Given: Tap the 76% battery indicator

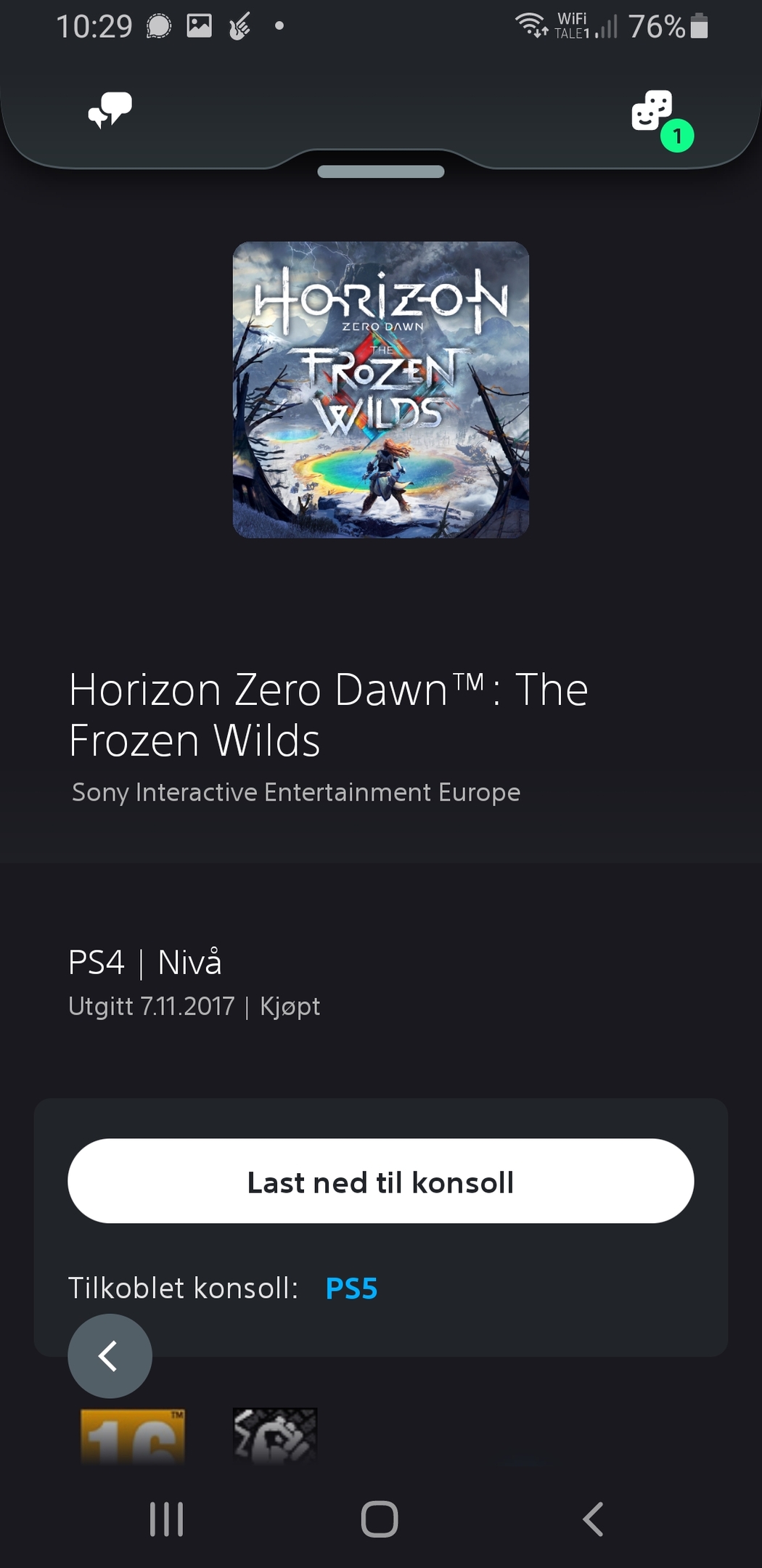Looking at the screenshot, I should tap(668, 26).
